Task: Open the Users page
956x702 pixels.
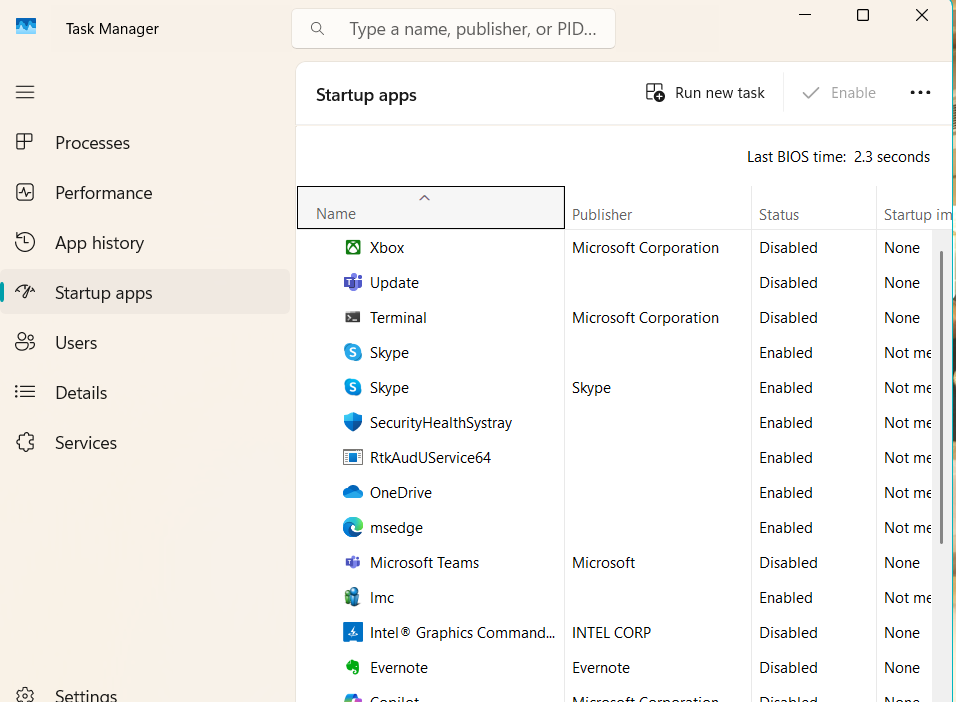Action: tap(144, 343)
